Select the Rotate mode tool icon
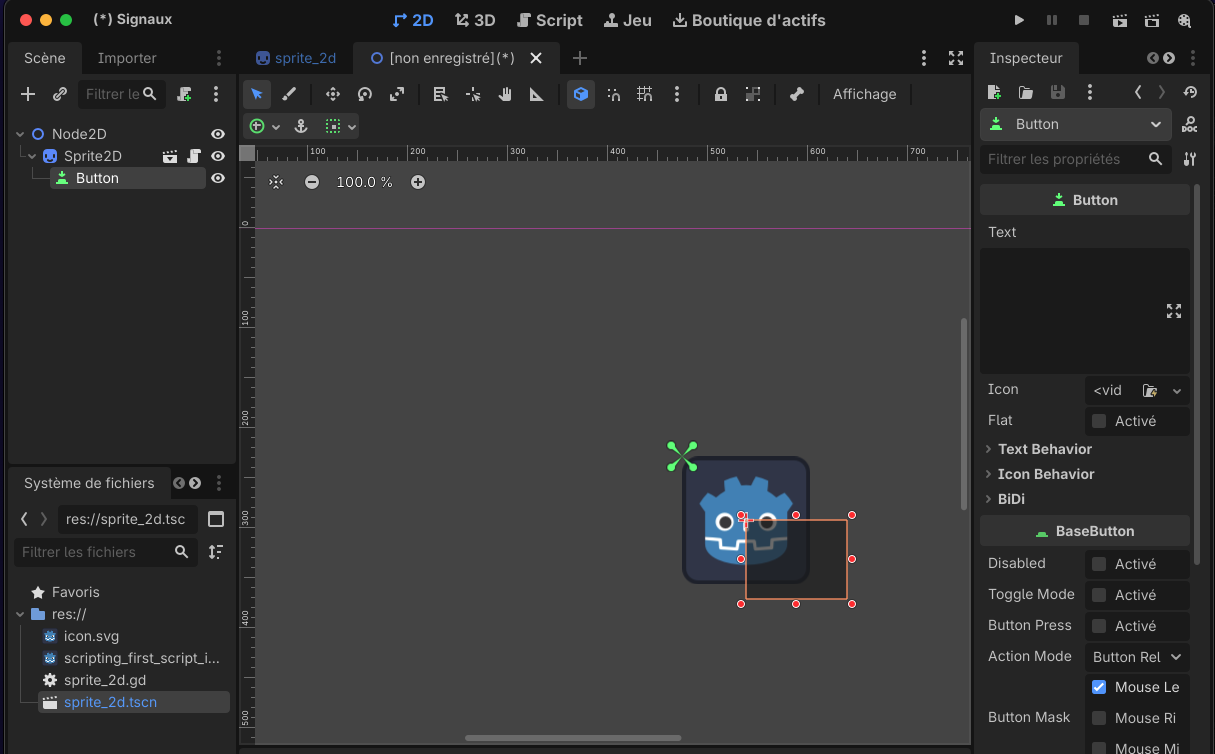This screenshot has height=754, width=1215. click(x=365, y=94)
